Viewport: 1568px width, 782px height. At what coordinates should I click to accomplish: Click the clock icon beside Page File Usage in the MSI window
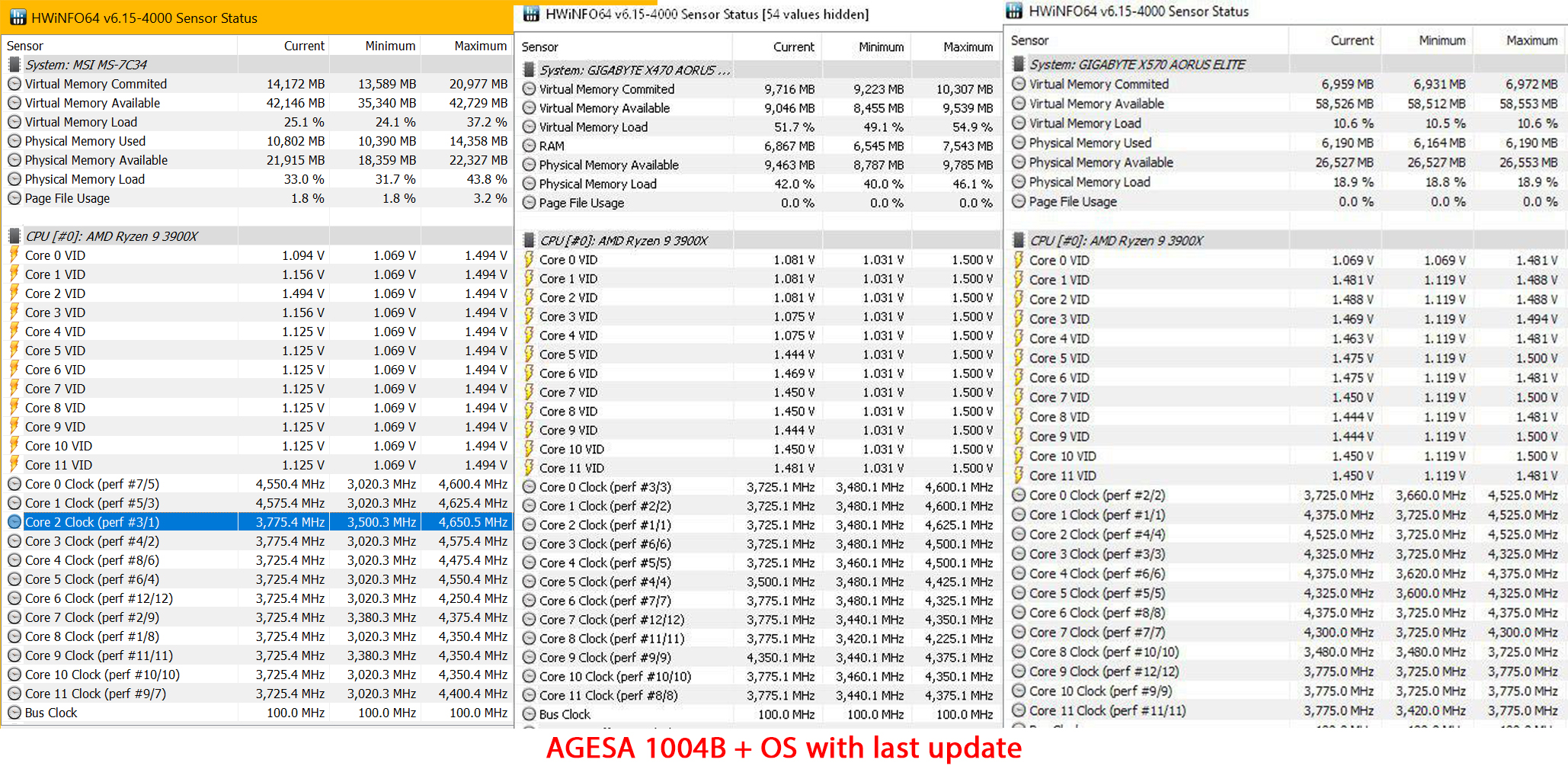coord(14,198)
